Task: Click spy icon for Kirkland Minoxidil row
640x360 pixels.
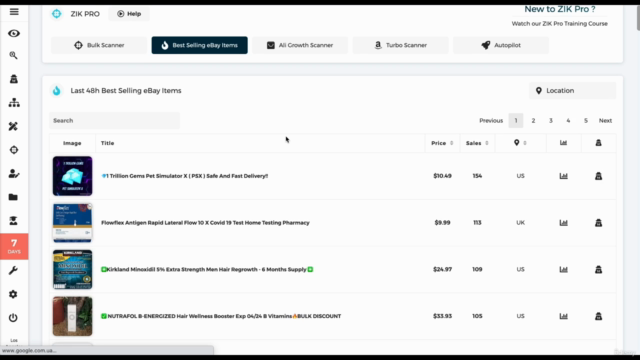Action: coord(598,269)
